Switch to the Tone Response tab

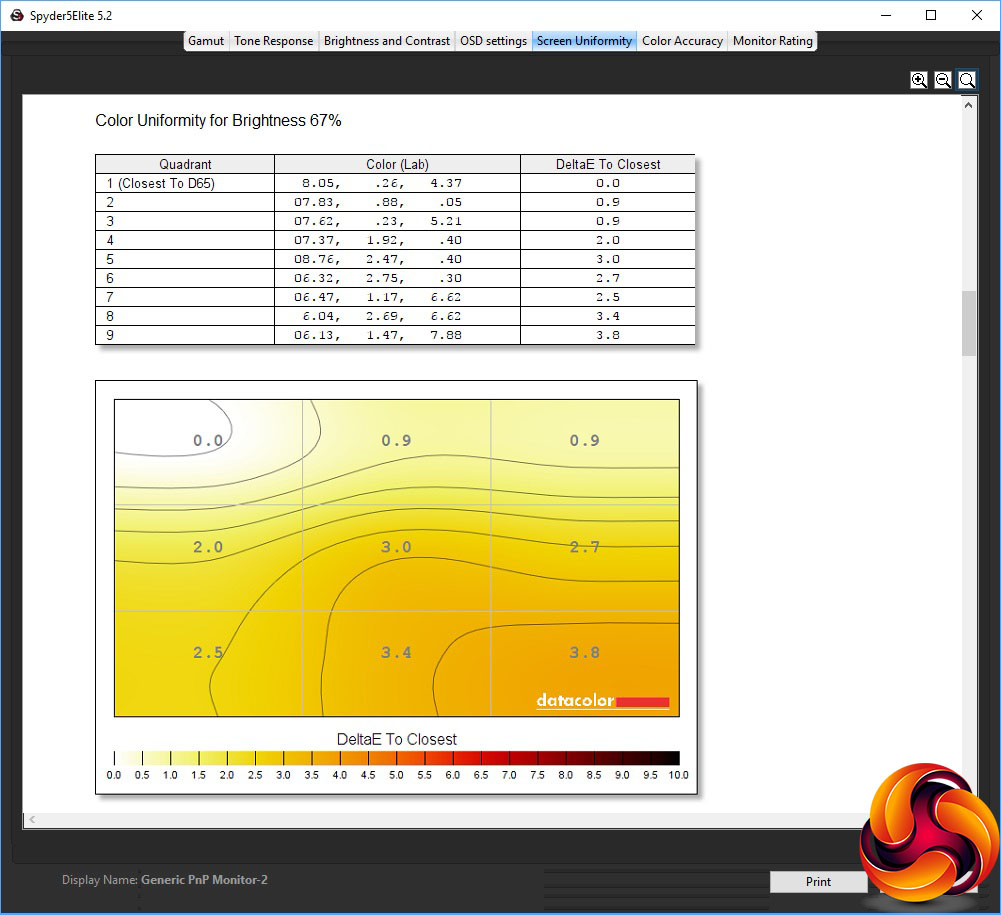pyautogui.click(x=273, y=41)
